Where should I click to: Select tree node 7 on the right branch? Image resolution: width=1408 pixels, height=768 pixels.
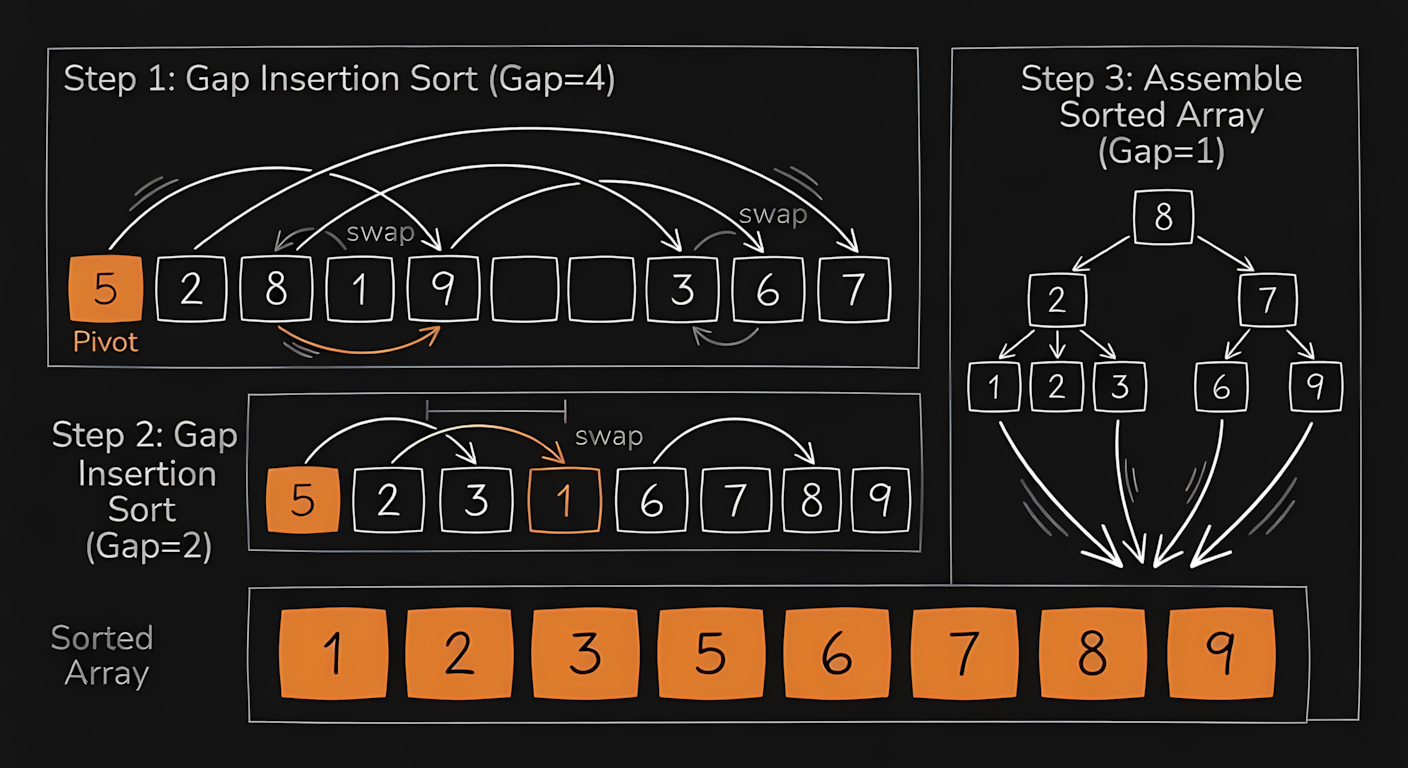(1267, 300)
